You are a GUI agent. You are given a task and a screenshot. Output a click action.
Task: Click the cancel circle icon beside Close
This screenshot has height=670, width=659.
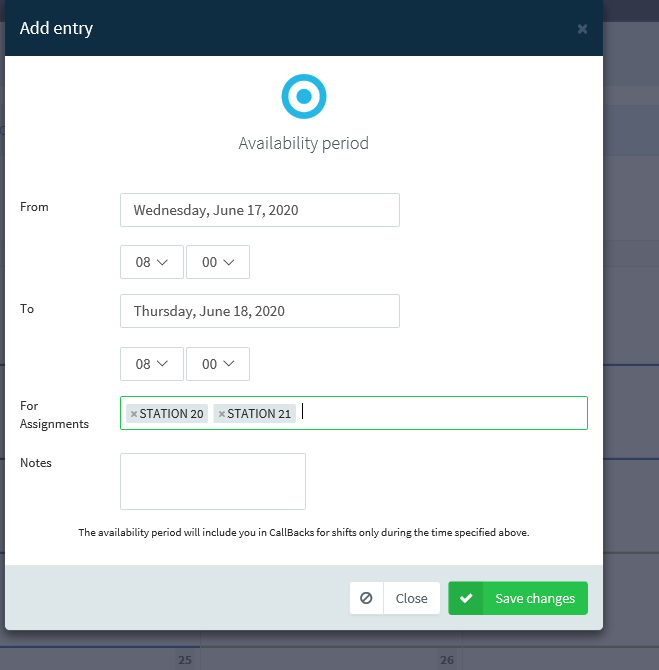pos(366,598)
